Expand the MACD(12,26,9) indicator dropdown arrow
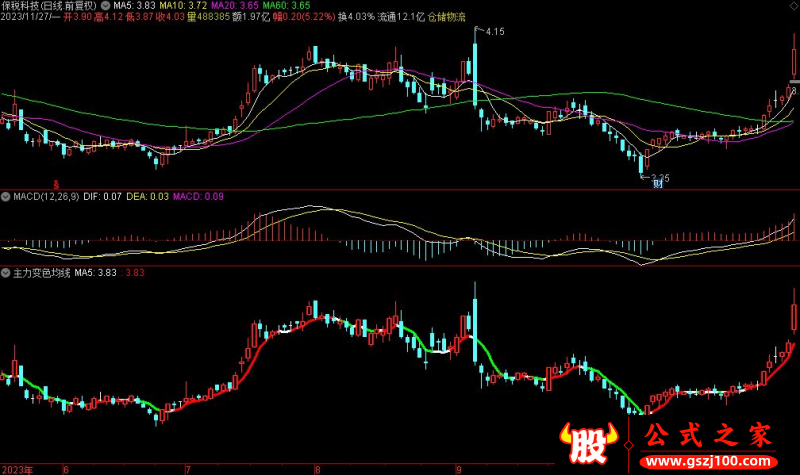The width and height of the screenshot is (800, 475). click(6, 196)
